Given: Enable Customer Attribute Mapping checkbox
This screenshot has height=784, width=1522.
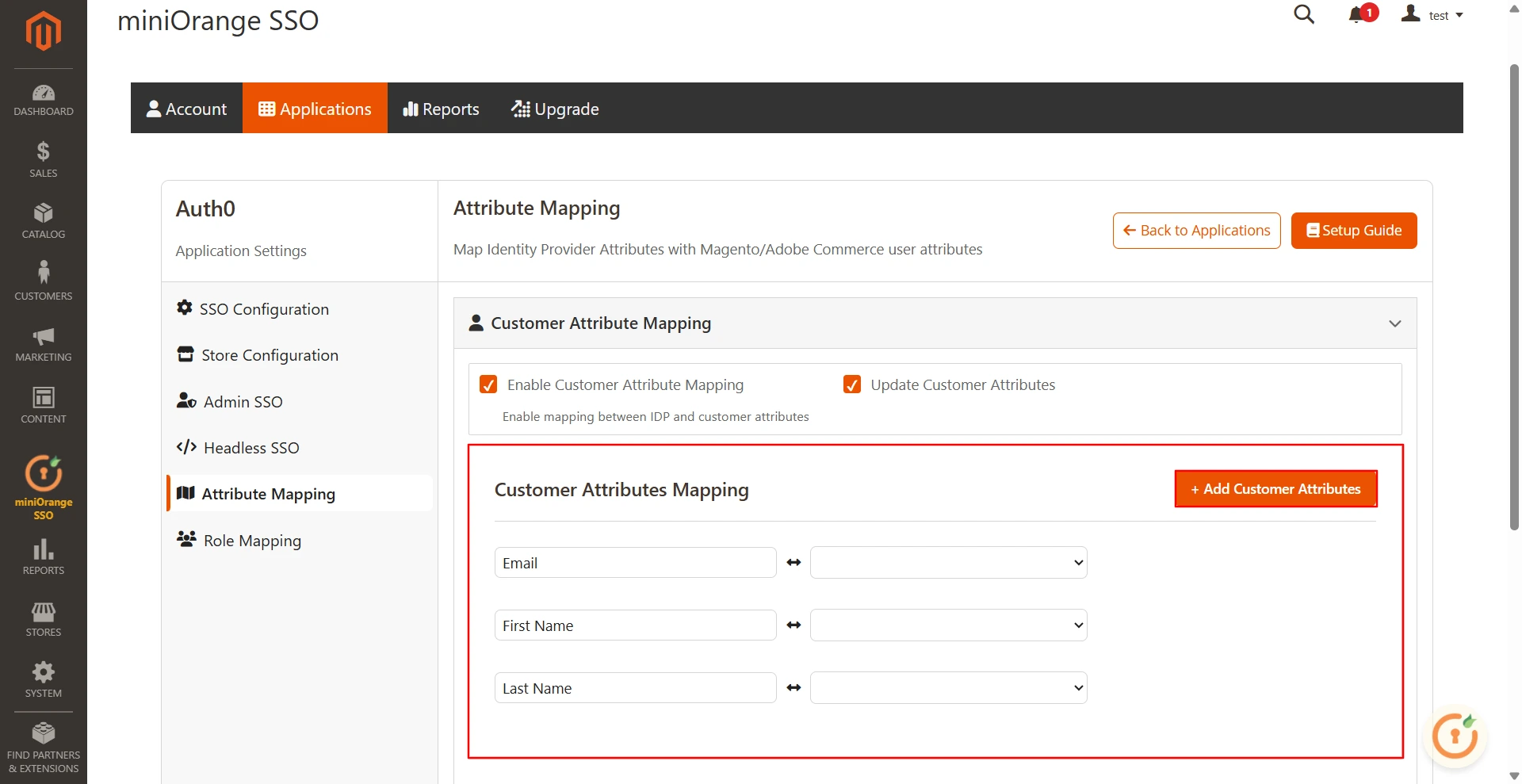Looking at the screenshot, I should click(x=488, y=384).
